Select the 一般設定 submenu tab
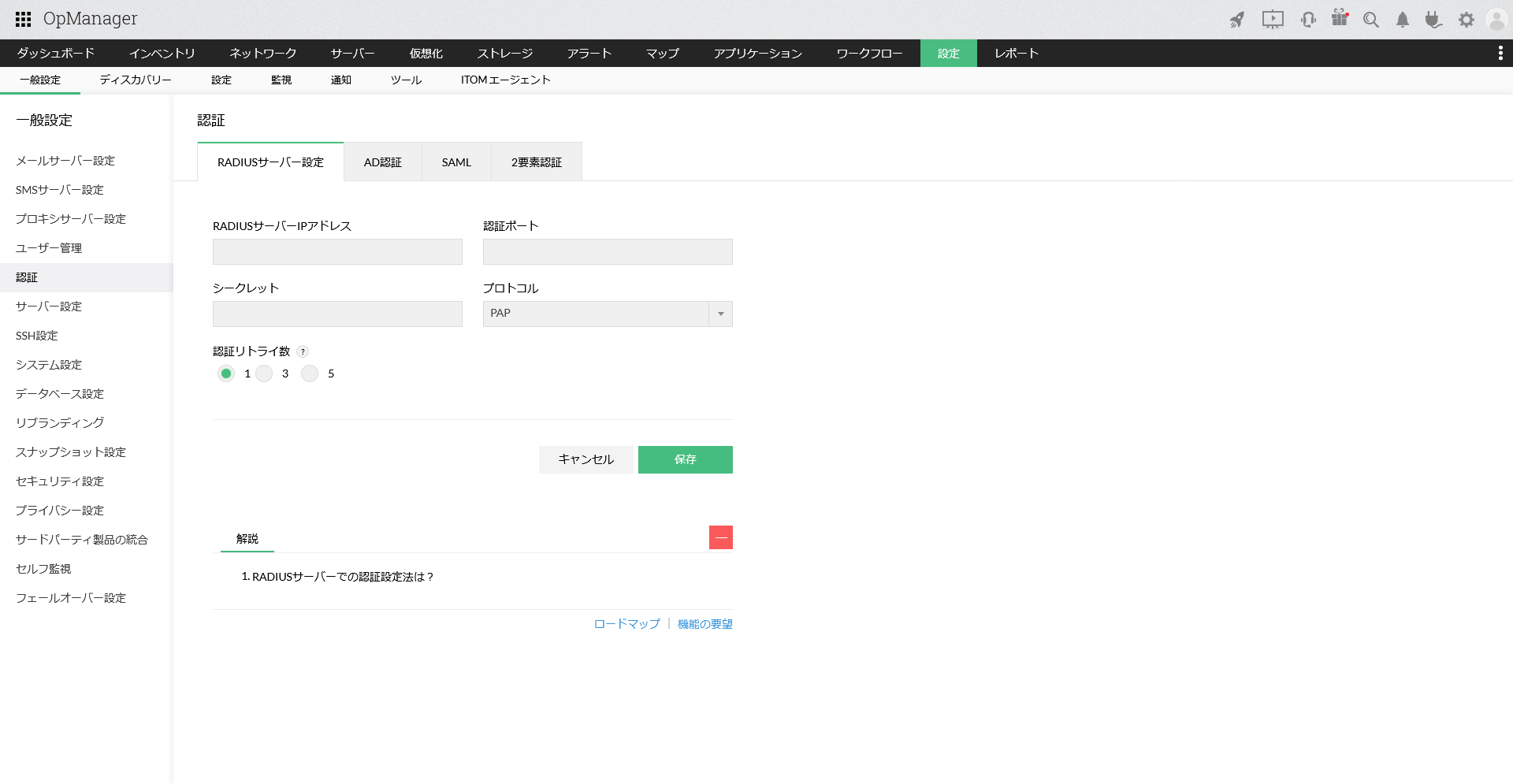The height and width of the screenshot is (784, 1513). pyautogui.click(x=40, y=80)
